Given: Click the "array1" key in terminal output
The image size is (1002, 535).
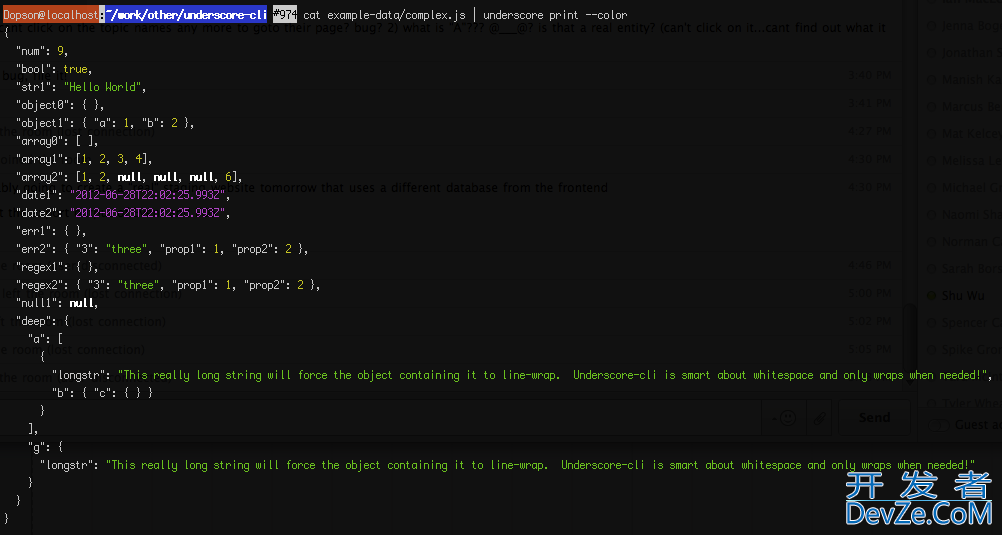Looking at the screenshot, I should pos(38,159).
